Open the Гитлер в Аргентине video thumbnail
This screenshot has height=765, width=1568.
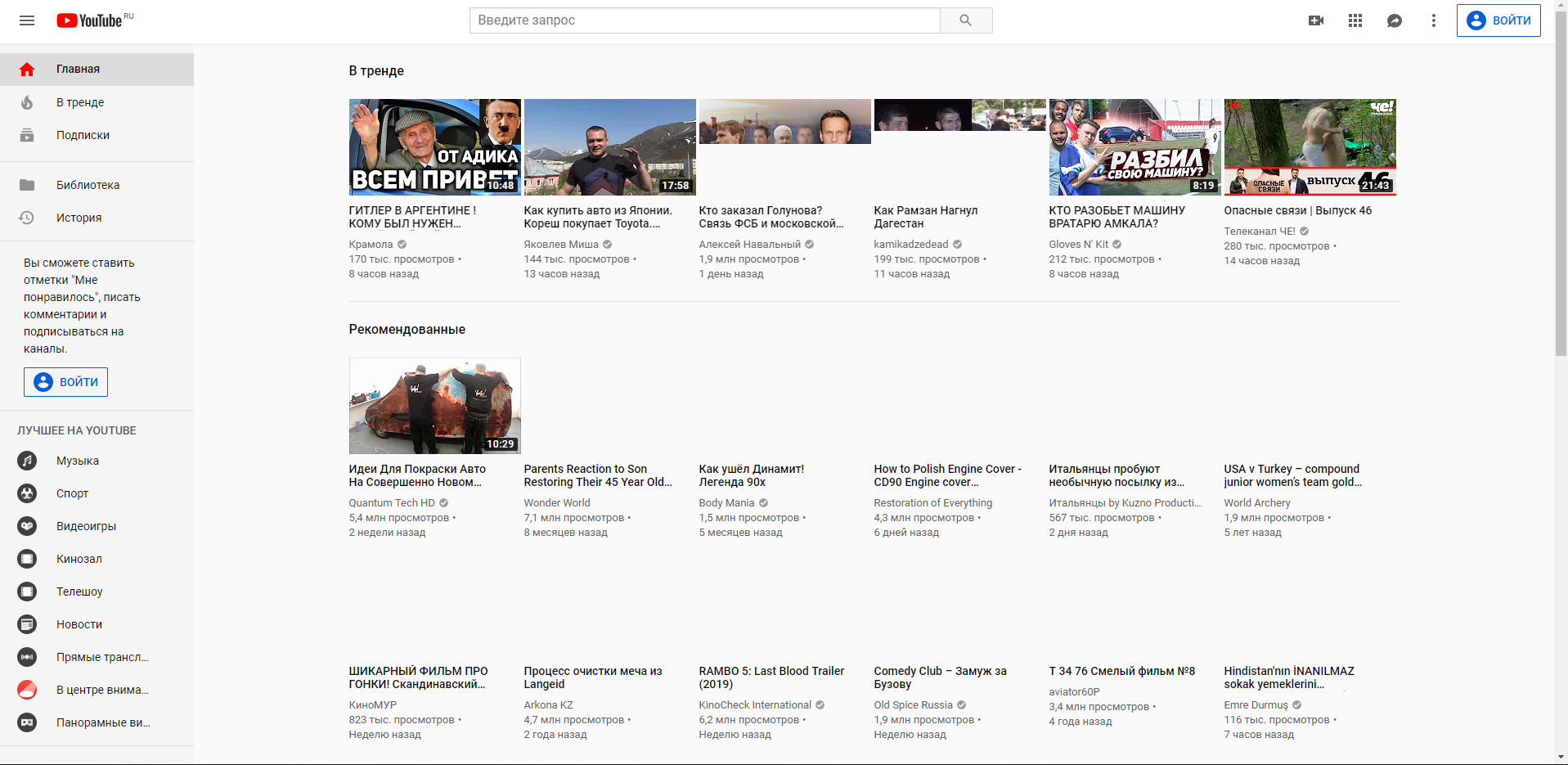click(x=435, y=147)
